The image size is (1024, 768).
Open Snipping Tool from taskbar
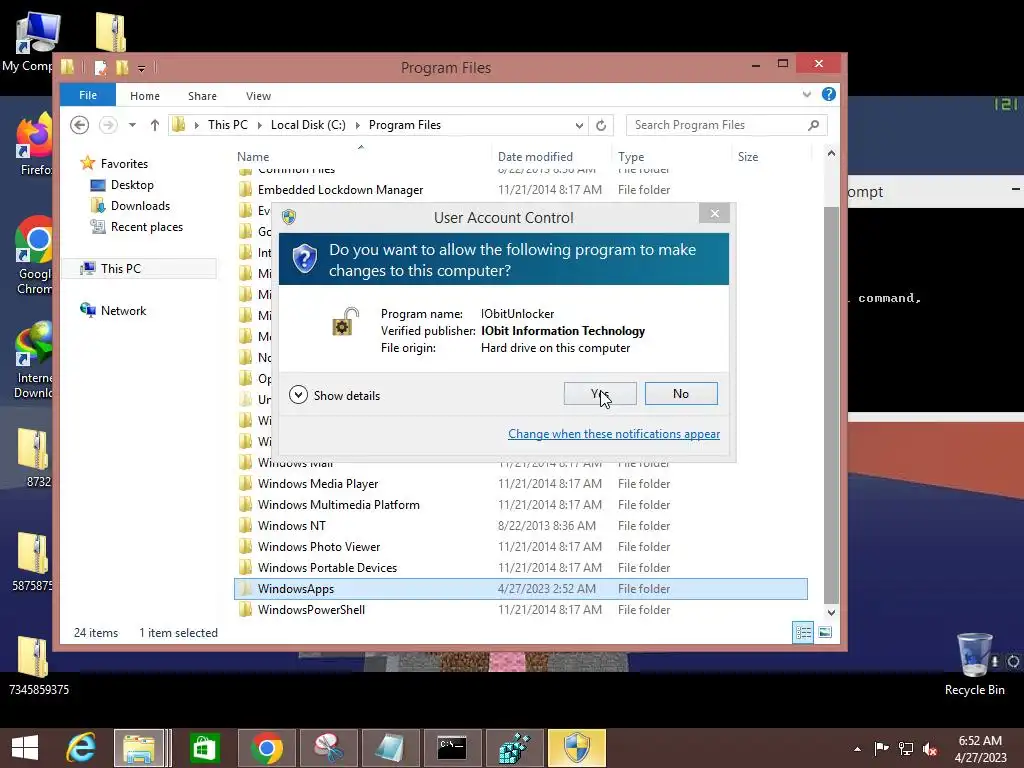(328, 748)
